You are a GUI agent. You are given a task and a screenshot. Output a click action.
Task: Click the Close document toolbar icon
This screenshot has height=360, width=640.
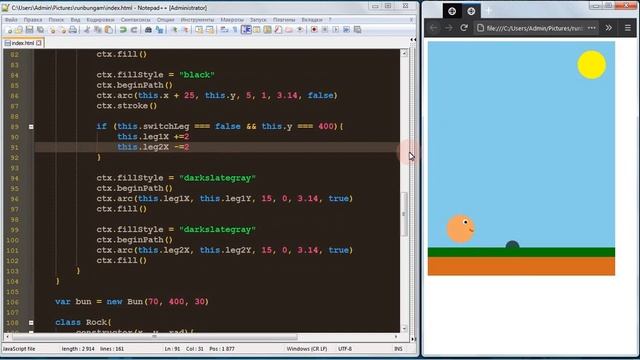click(x=52, y=29)
